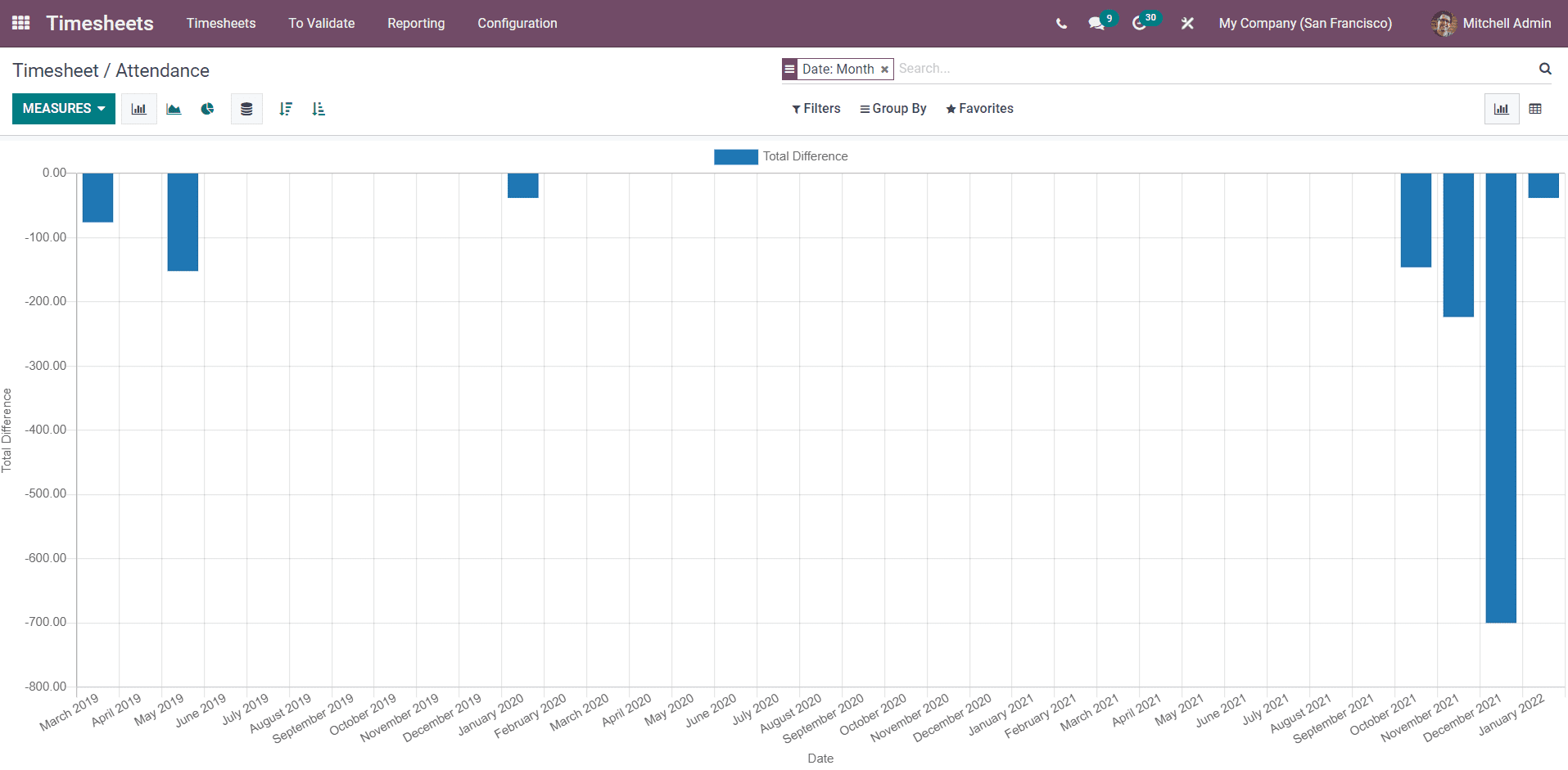
Task: Toggle stacked chart mode
Action: (246, 108)
